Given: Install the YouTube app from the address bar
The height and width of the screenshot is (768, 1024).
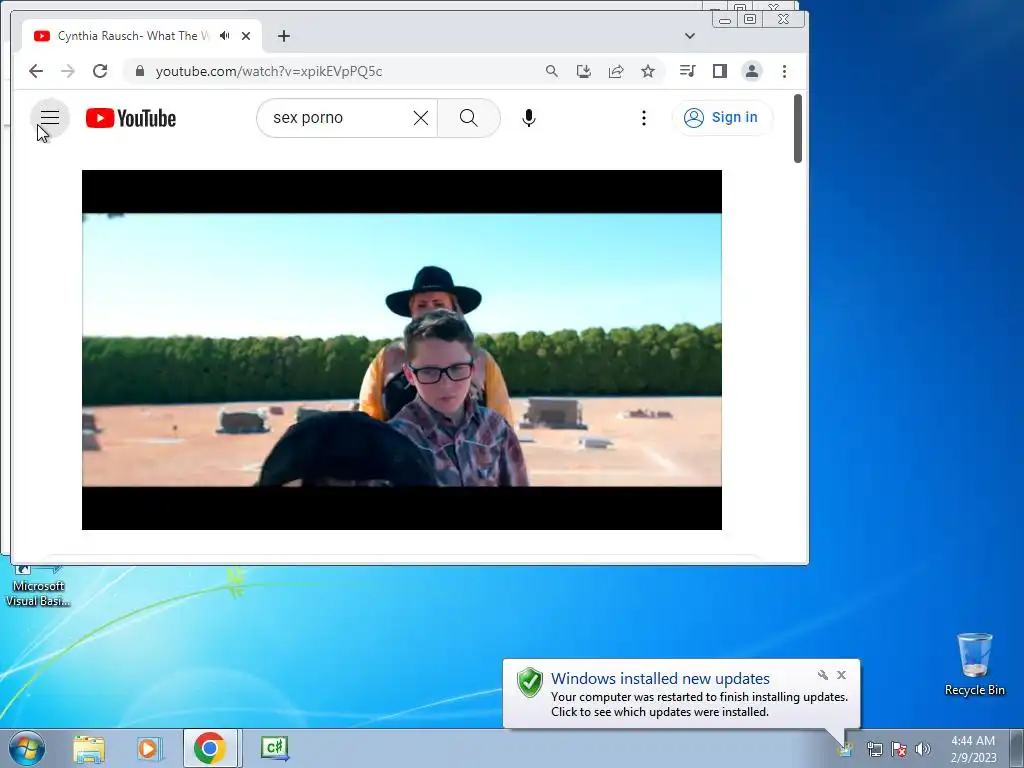Looking at the screenshot, I should (x=584, y=71).
